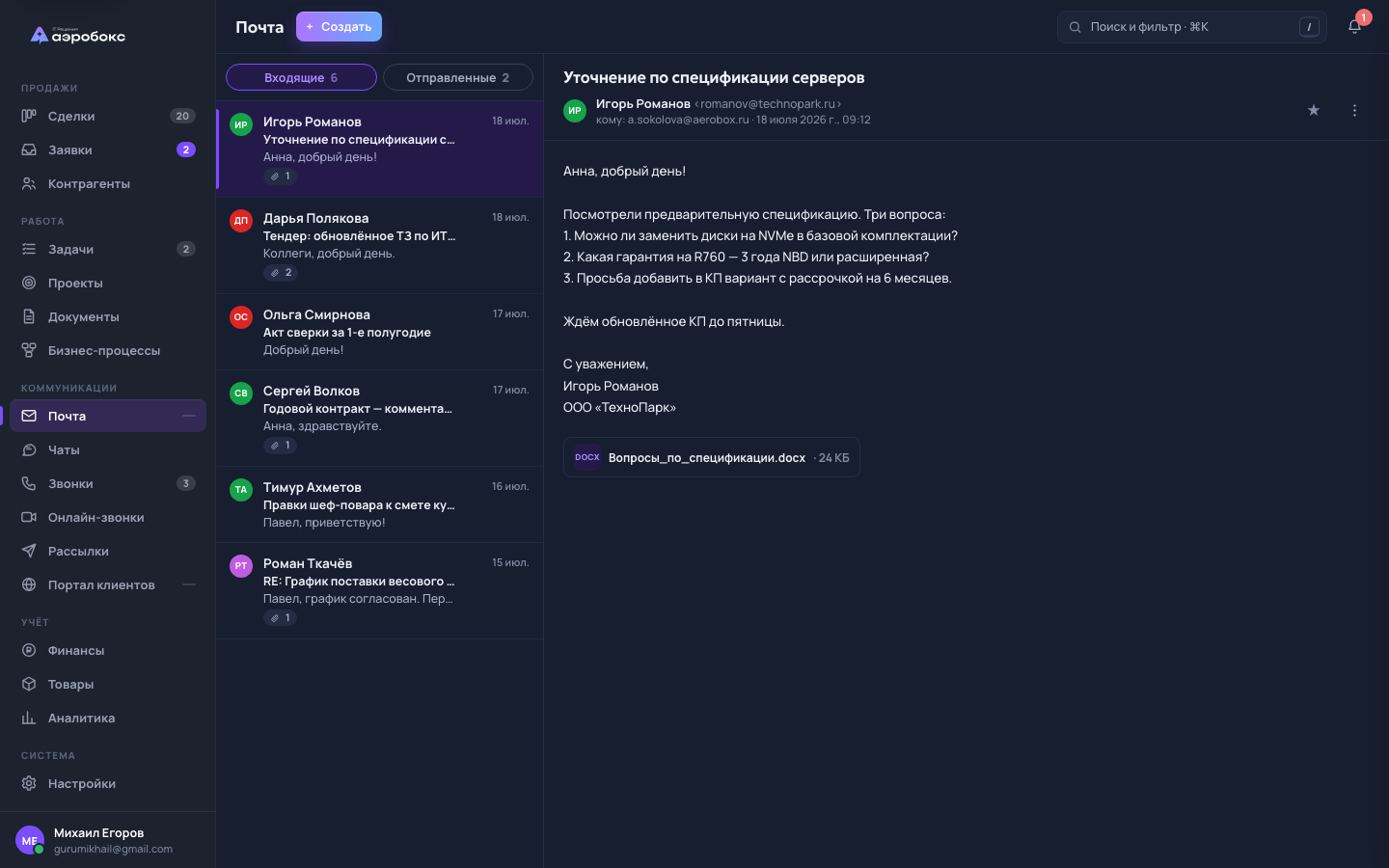Click the Создать button
The width and height of the screenshot is (1389, 868).
click(x=339, y=27)
